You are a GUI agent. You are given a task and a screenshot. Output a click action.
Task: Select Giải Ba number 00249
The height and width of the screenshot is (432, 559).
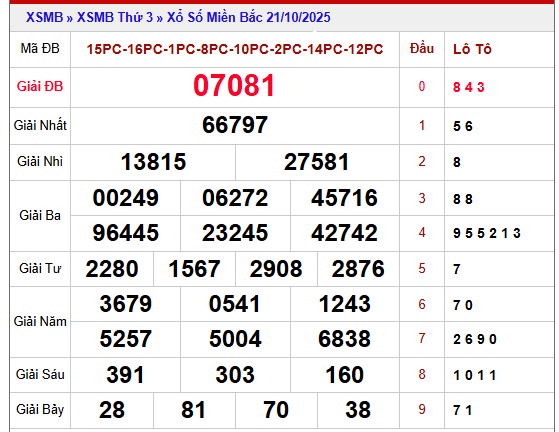(125, 198)
